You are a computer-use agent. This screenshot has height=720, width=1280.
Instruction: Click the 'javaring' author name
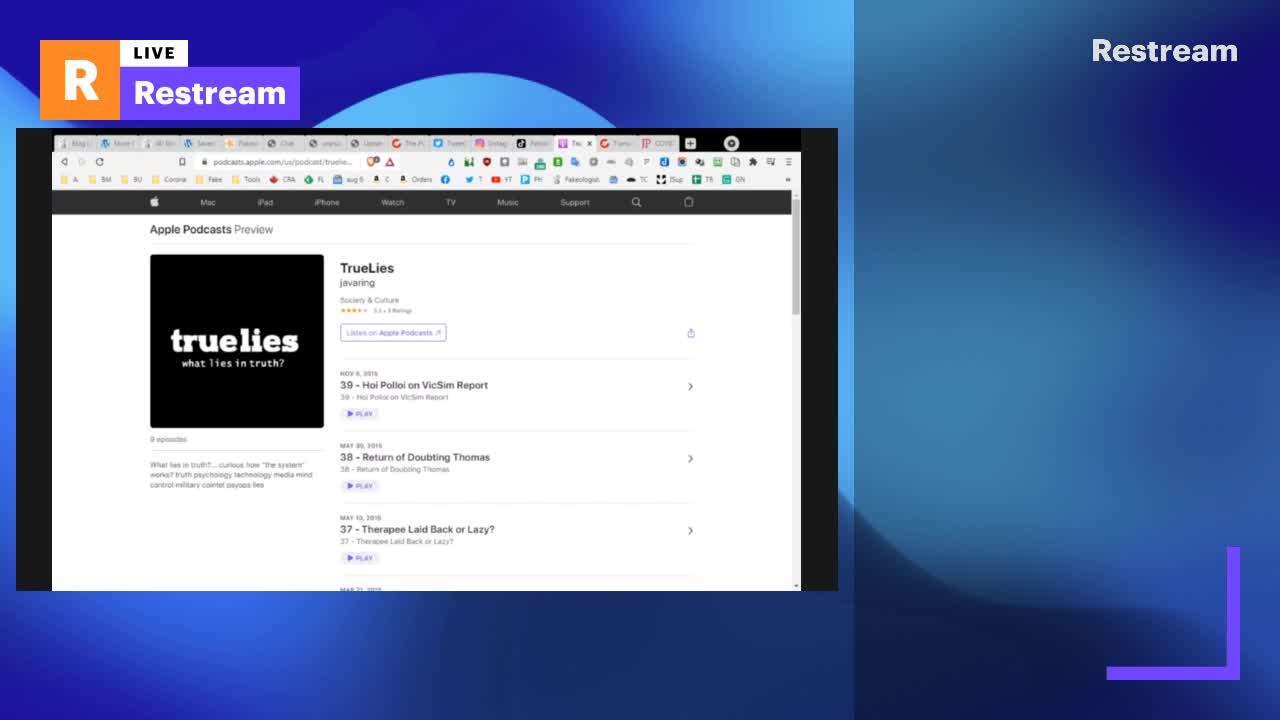pos(357,283)
